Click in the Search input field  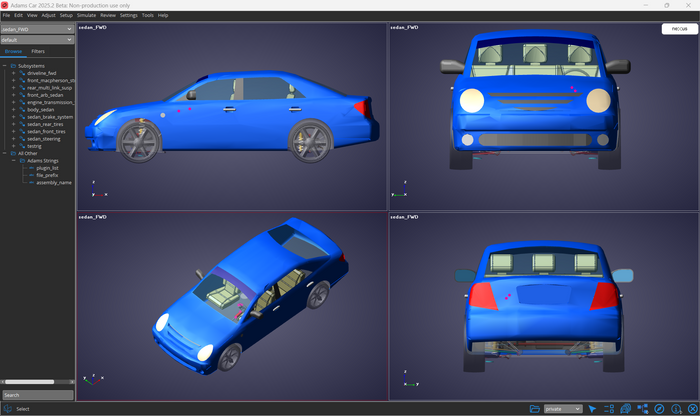click(37, 395)
